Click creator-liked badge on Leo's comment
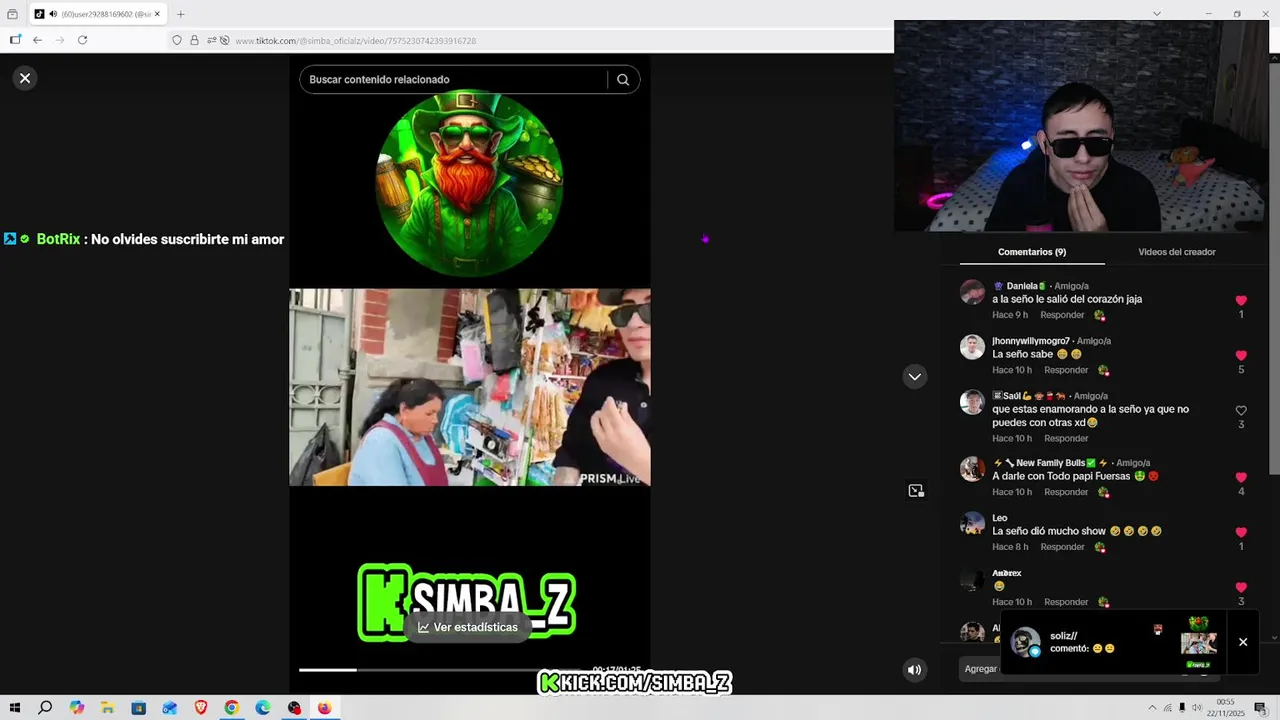Screen dimensions: 1280x720 click(1099, 547)
